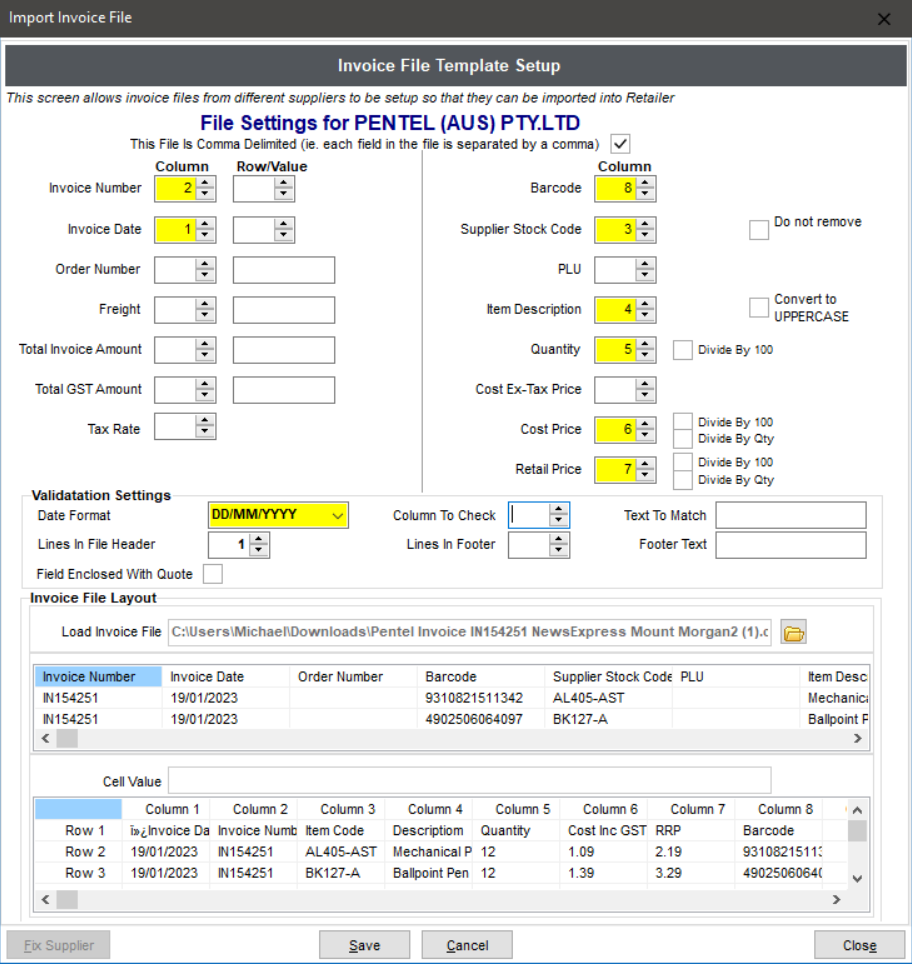This screenshot has width=912, height=964.
Task: Click the Load Invoice File path field
Action: point(469,632)
